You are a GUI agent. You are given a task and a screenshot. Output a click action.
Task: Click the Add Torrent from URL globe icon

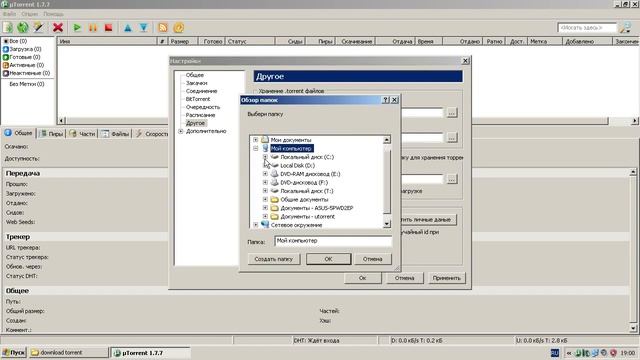pyautogui.click(x=22, y=27)
